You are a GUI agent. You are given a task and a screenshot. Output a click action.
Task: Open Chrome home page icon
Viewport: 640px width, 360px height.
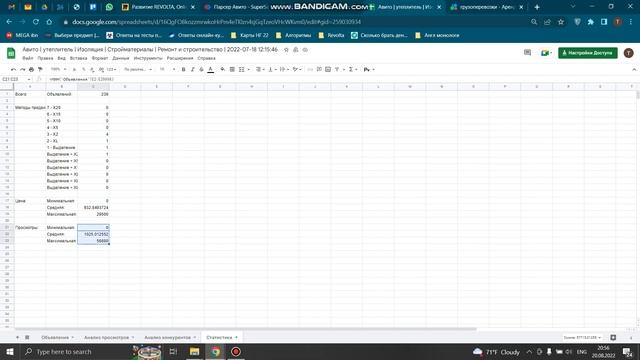coord(49,22)
